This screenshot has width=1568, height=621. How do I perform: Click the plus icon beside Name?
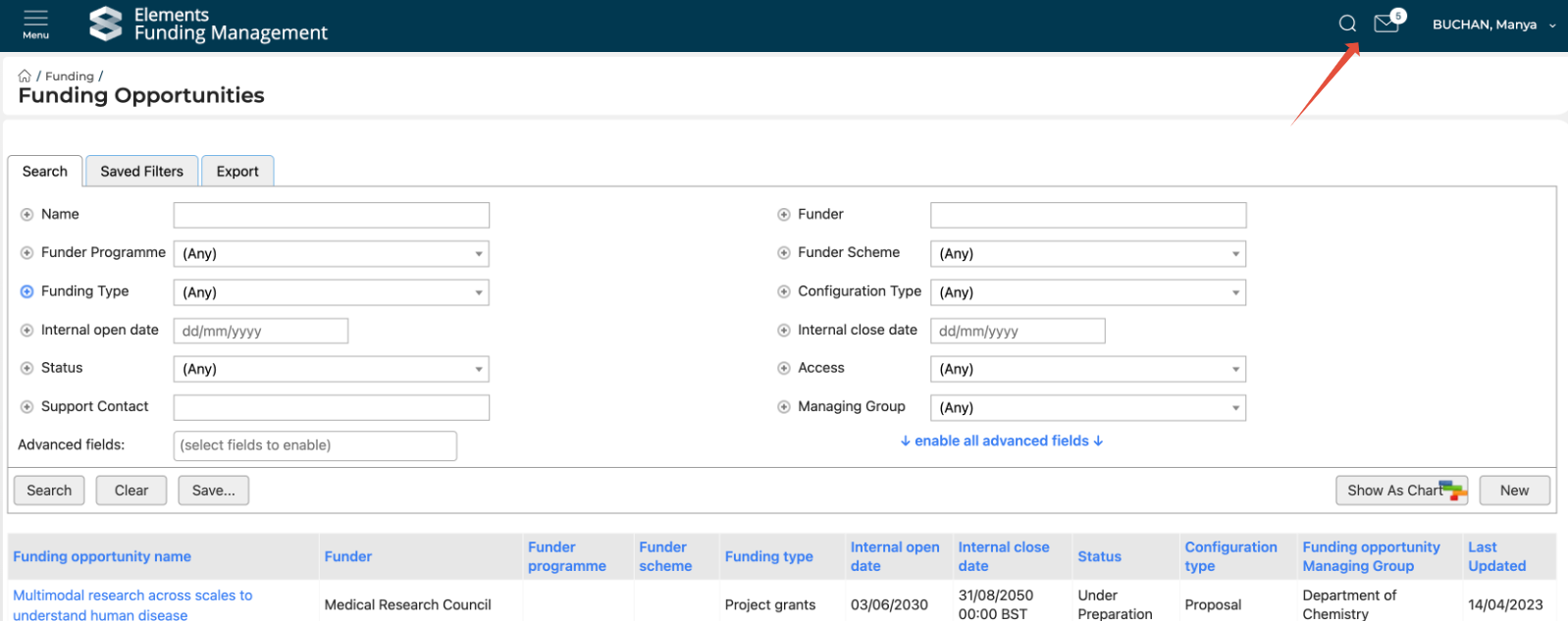coord(27,215)
